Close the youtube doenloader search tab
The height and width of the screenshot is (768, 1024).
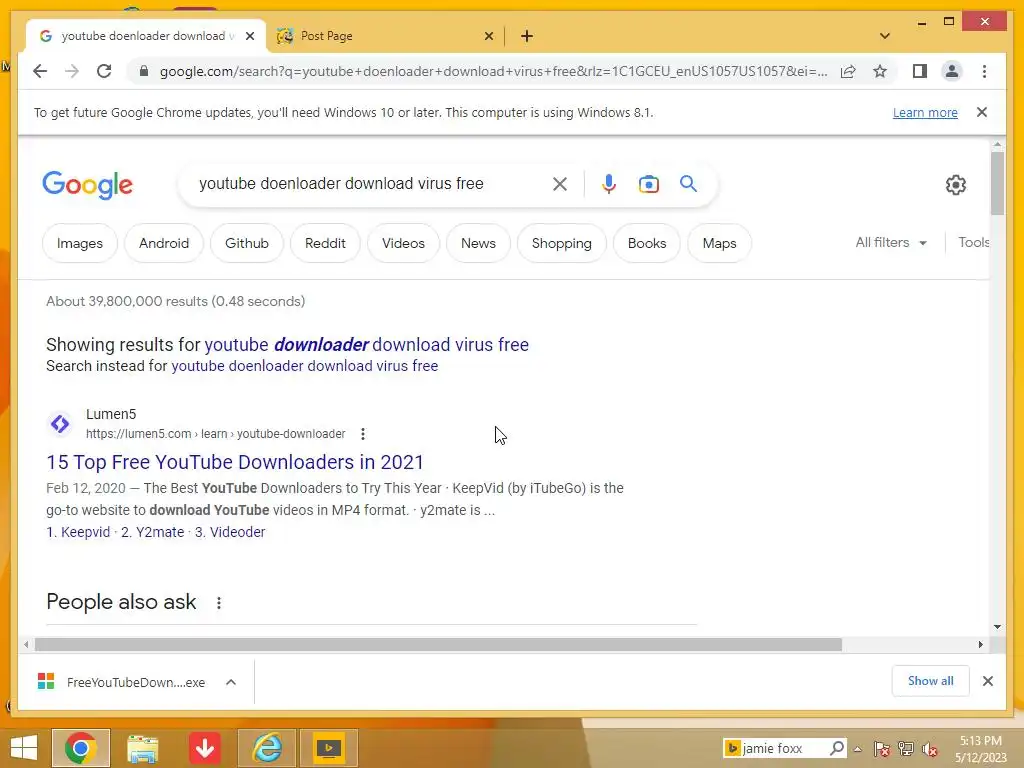249,36
